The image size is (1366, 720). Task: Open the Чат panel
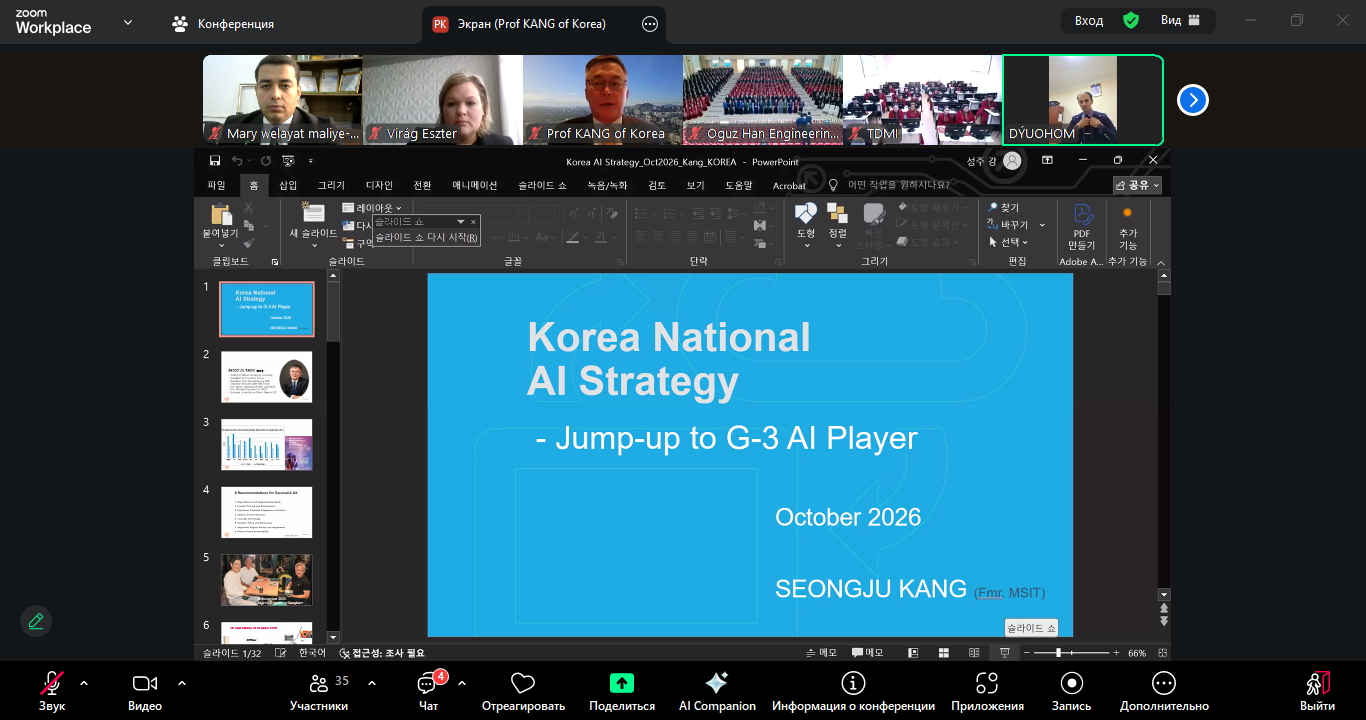pyautogui.click(x=428, y=691)
